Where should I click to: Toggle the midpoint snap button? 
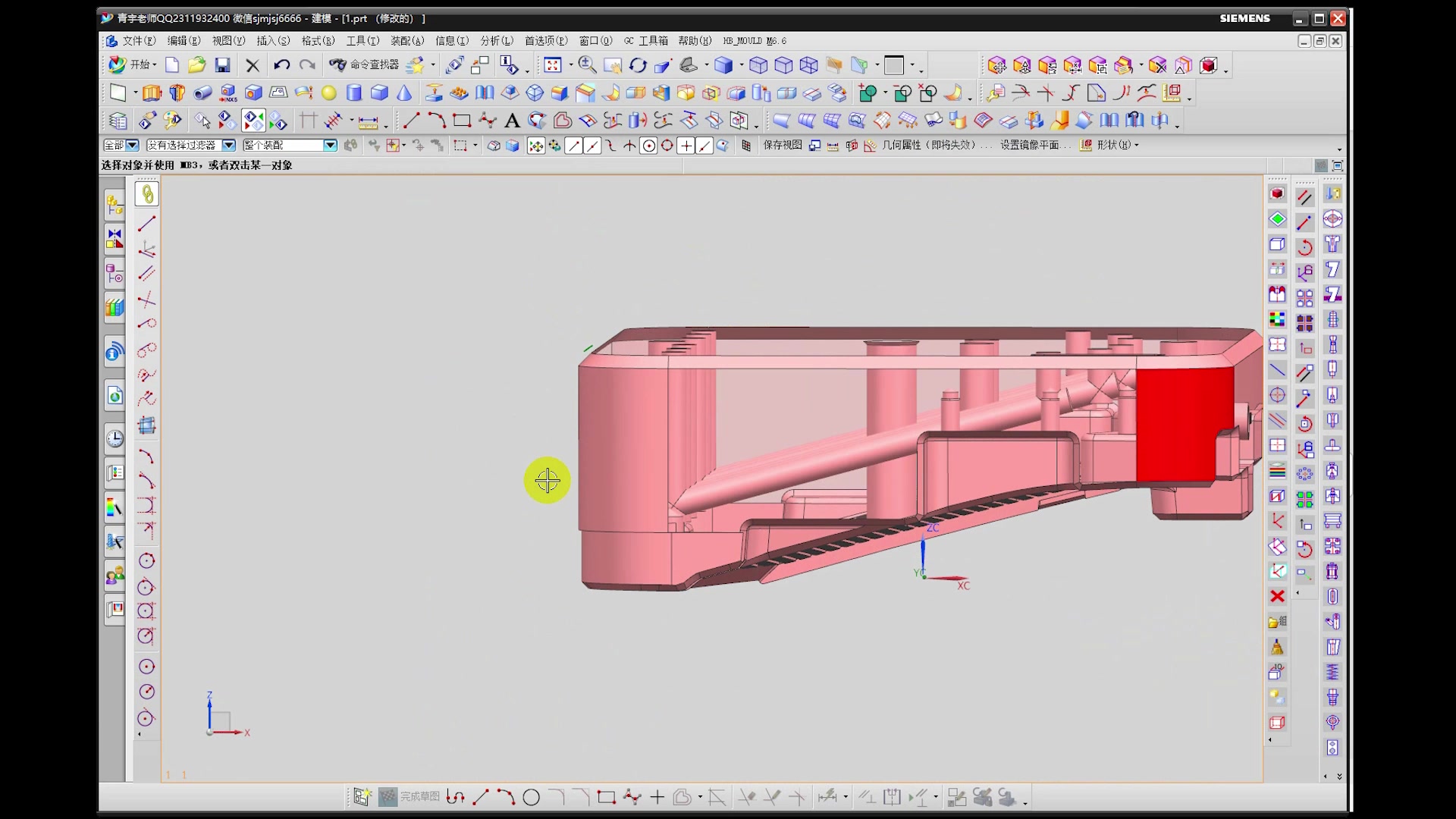[x=592, y=146]
